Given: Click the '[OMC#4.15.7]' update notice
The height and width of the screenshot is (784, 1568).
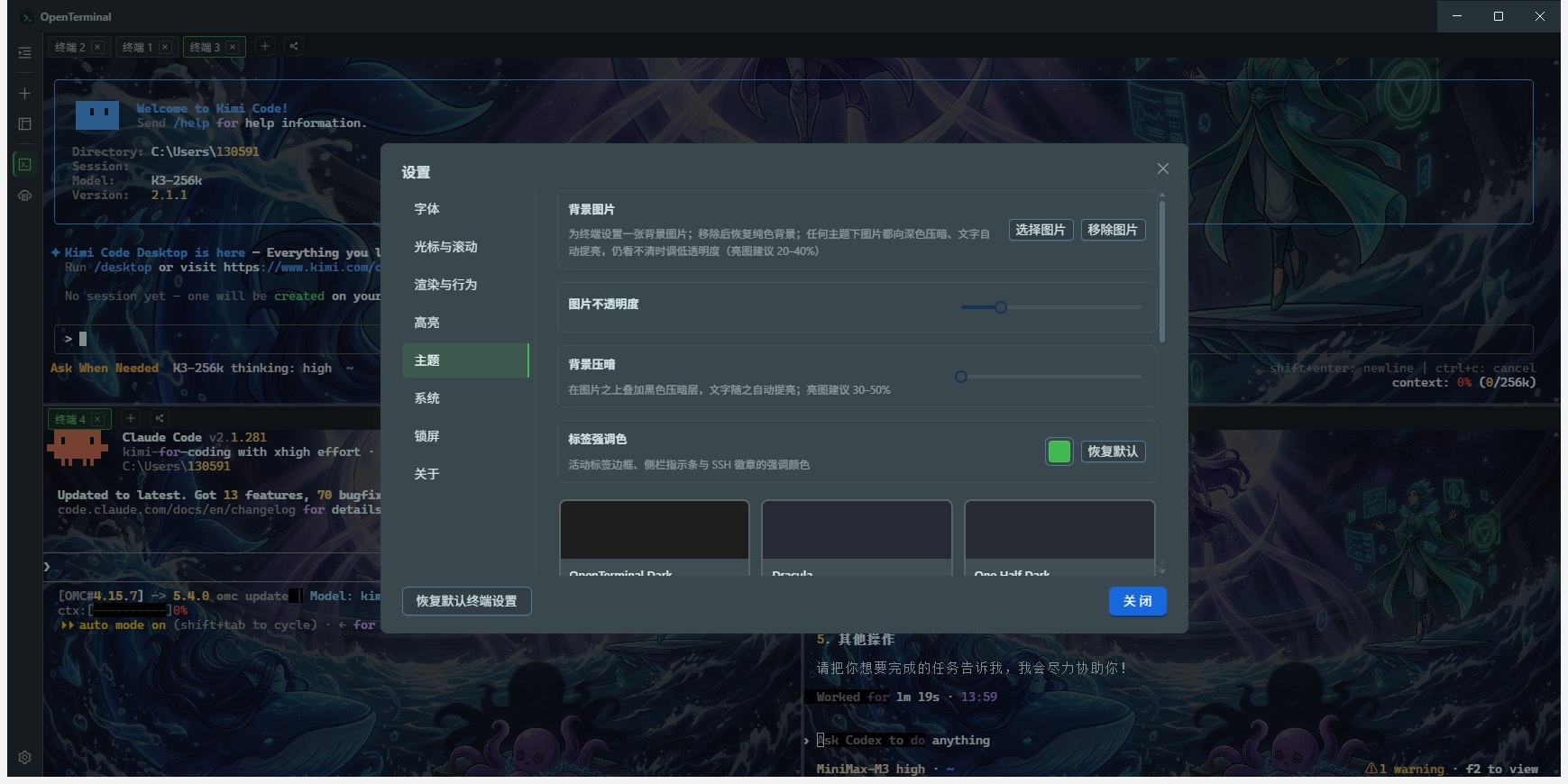Looking at the screenshot, I should [x=101, y=597].
